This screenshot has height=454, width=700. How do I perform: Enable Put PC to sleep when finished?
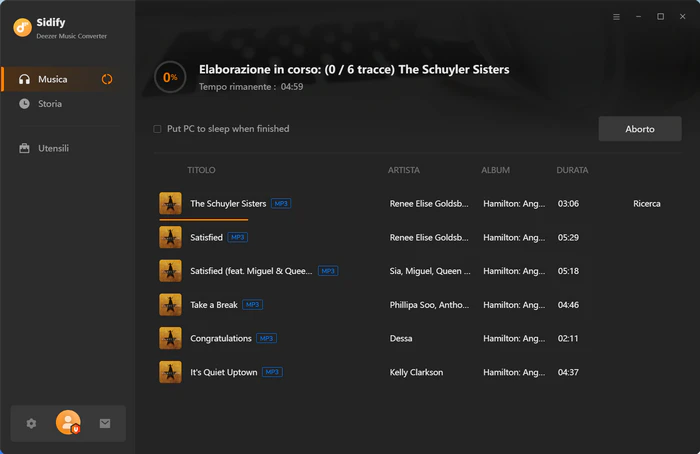coord(157,129)
